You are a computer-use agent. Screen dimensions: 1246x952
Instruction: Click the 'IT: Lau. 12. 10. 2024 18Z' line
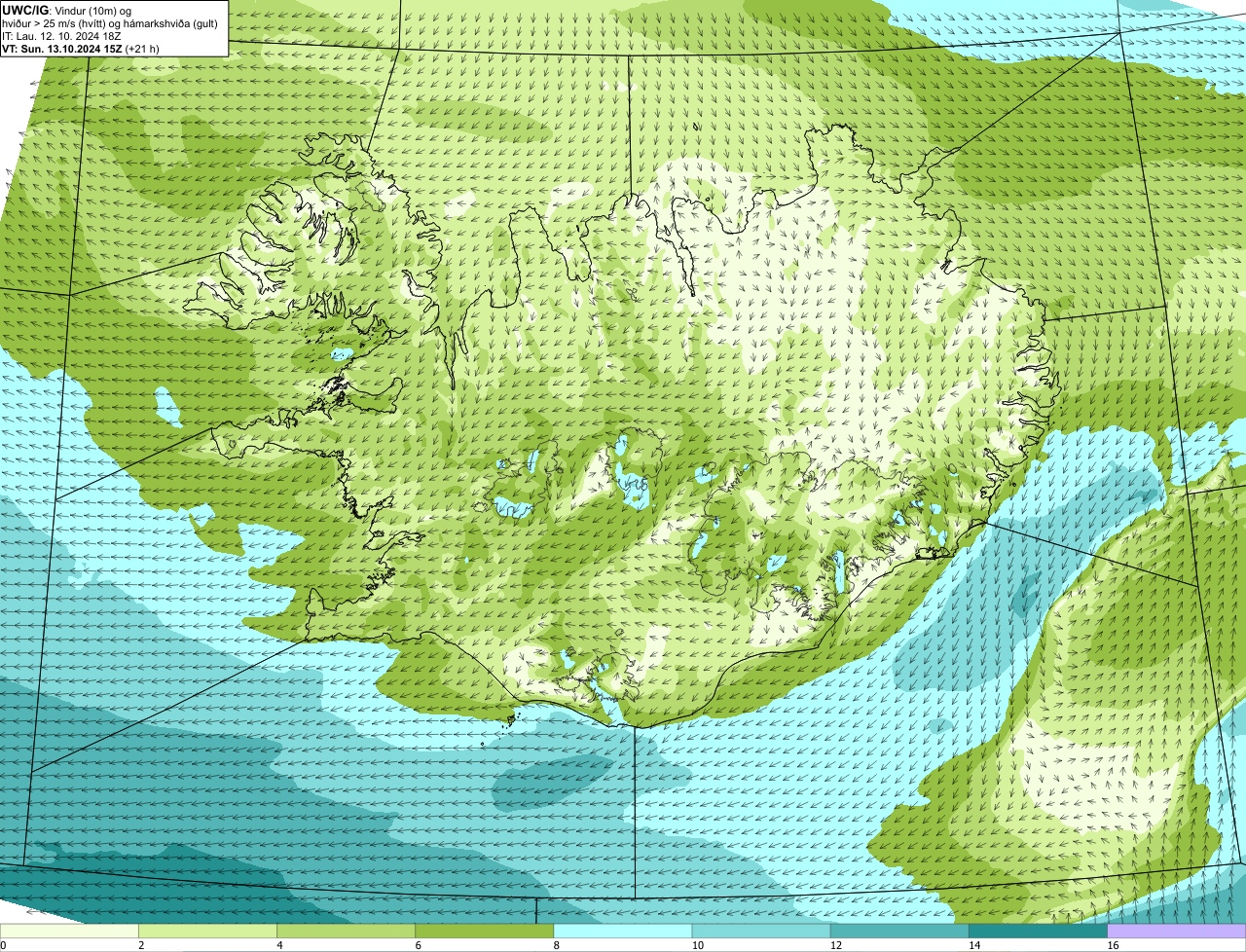tap(61, 36)
